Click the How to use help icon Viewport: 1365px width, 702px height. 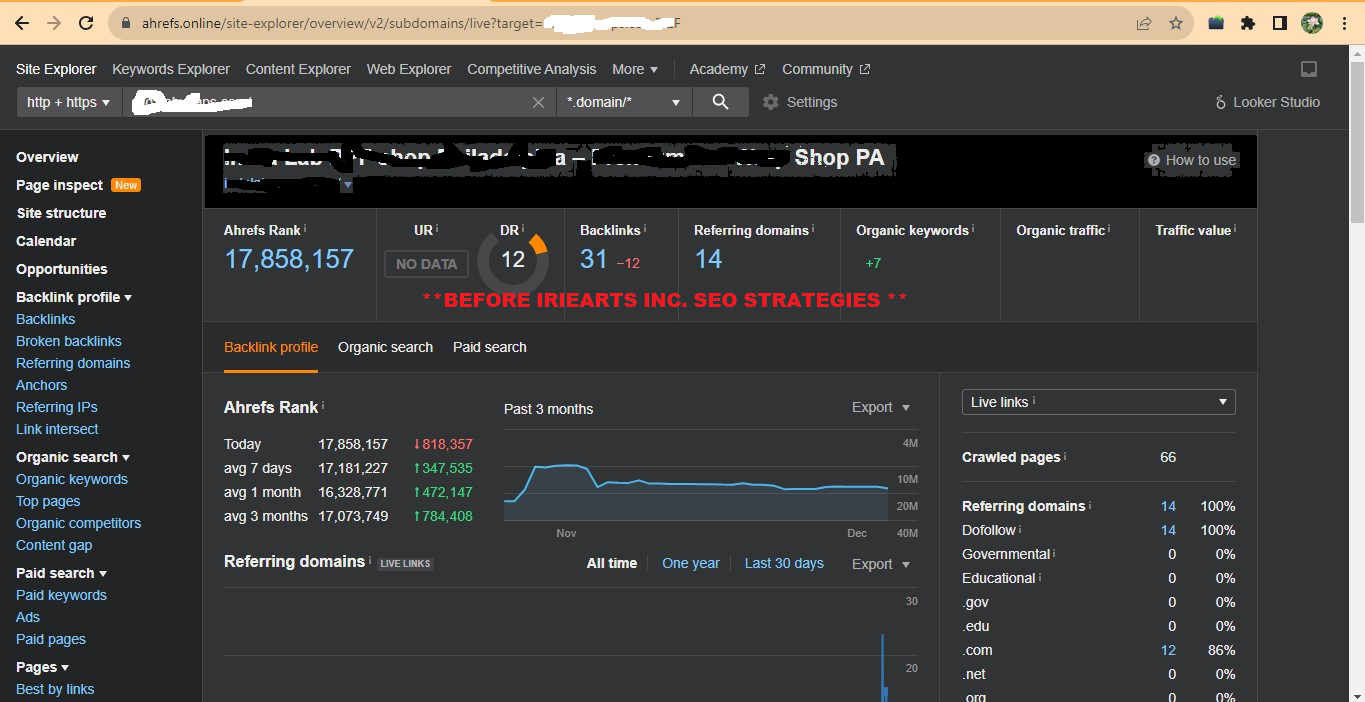(1155, 159)
